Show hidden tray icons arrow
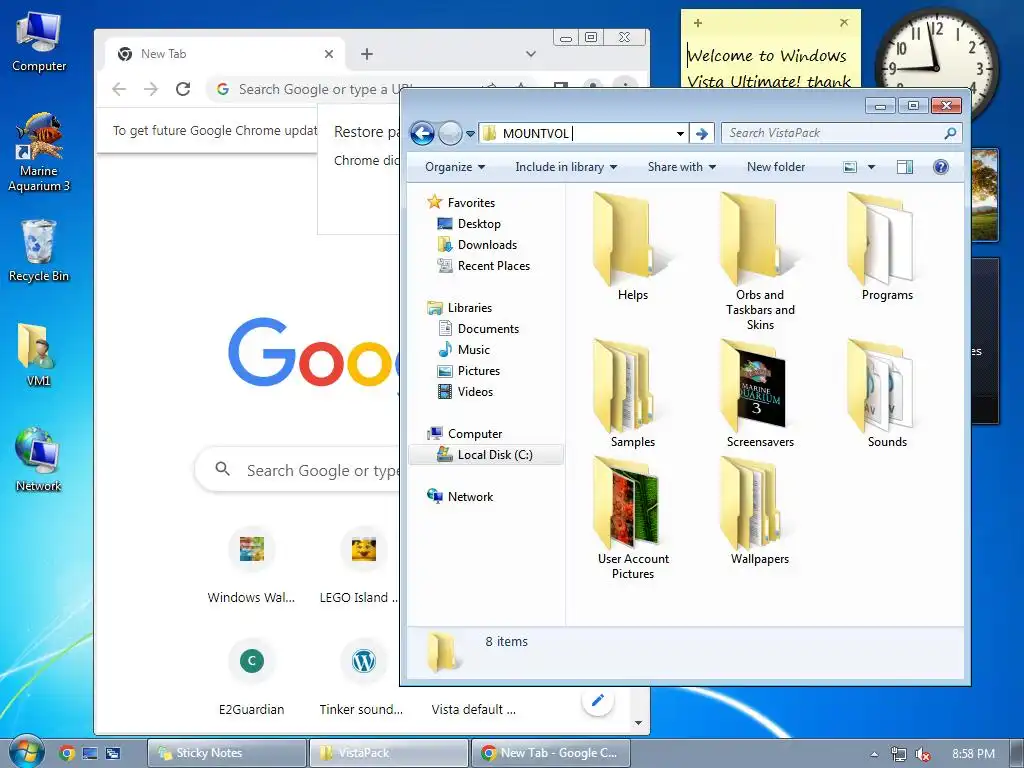 tap(874, 754)
